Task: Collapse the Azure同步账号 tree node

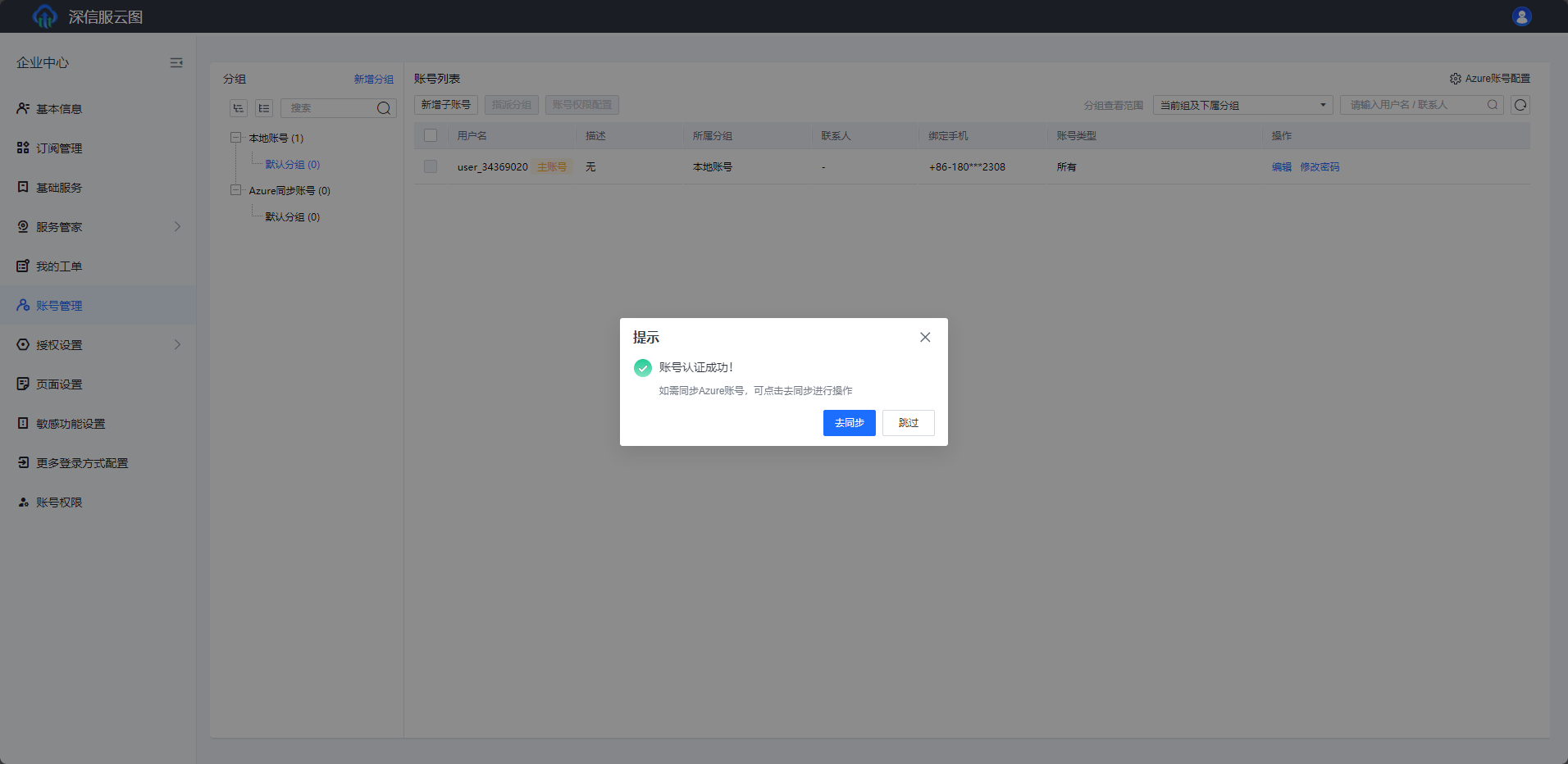Action: click(x=236, y=190)
